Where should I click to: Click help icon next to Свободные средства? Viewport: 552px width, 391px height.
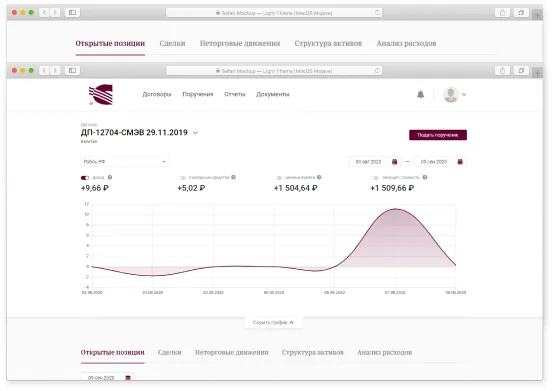[233, 177]
